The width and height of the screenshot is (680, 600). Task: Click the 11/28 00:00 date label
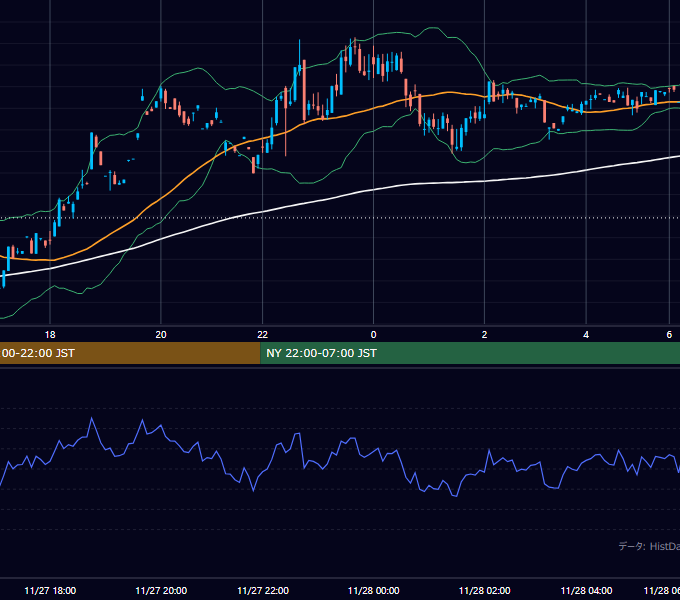[x=374, y=590]
